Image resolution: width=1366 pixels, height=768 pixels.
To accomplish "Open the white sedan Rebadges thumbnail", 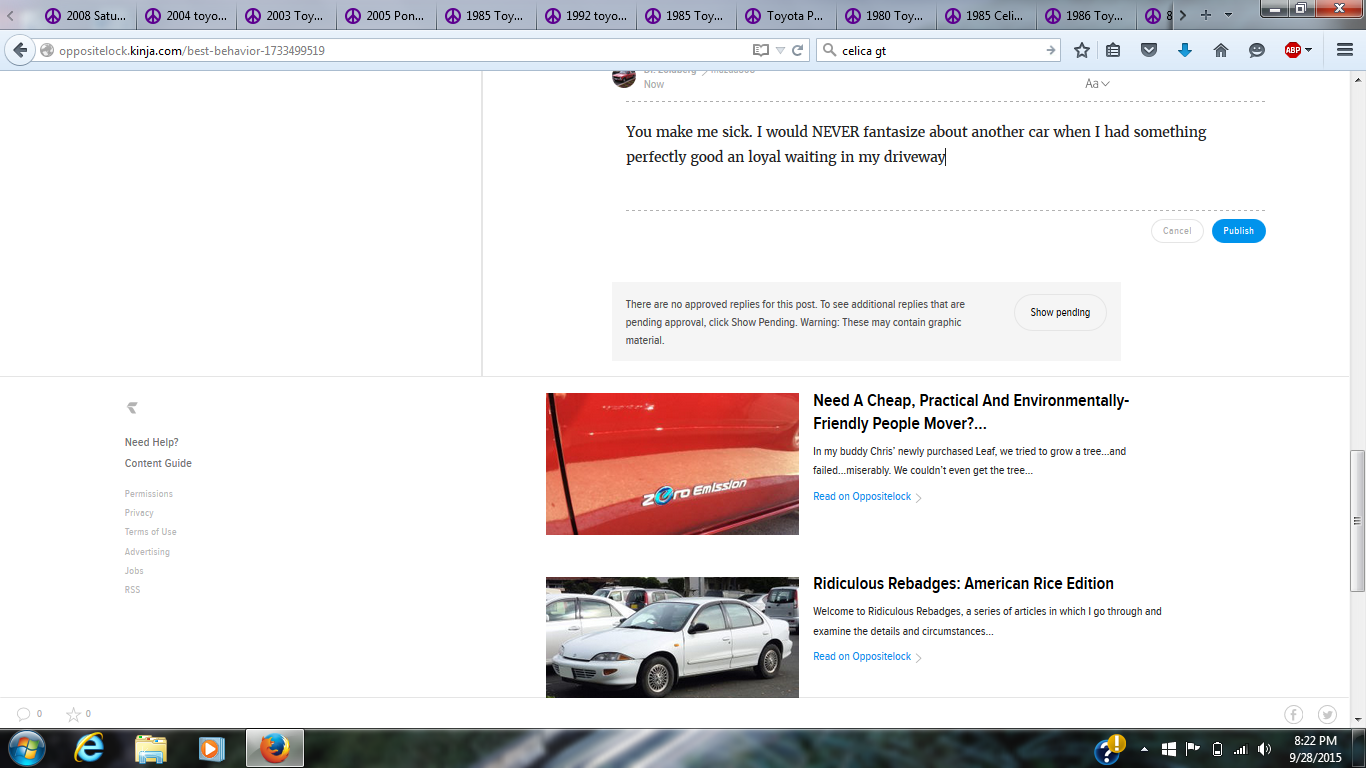I will click(672, 637).
